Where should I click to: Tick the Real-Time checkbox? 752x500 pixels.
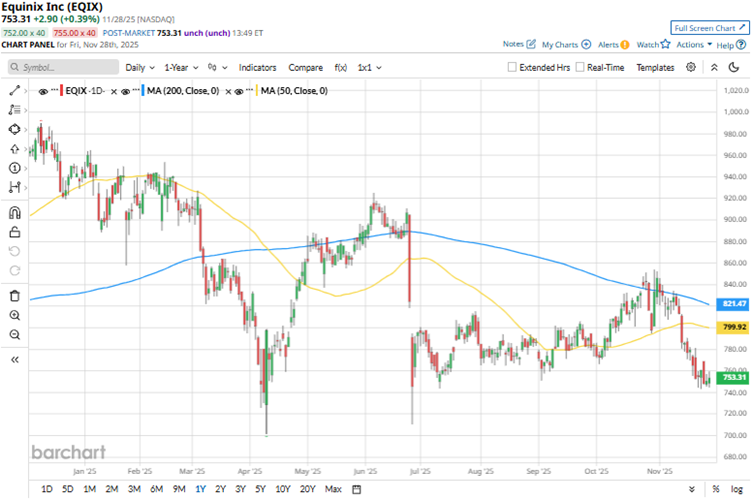click(580, 68)
